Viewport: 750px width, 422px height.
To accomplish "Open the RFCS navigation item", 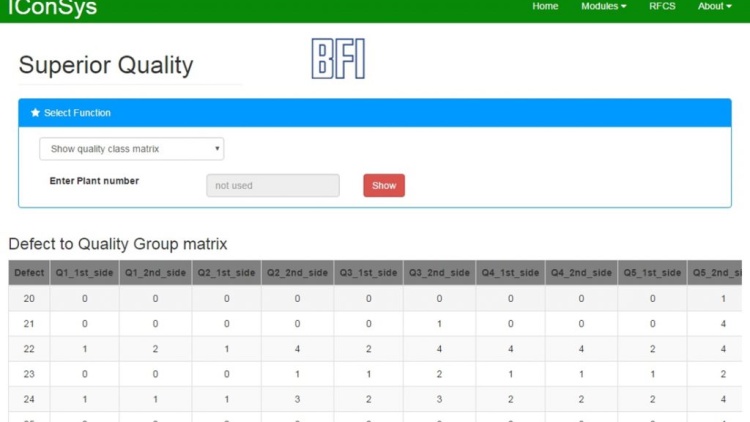I will (x=662, y=7).
